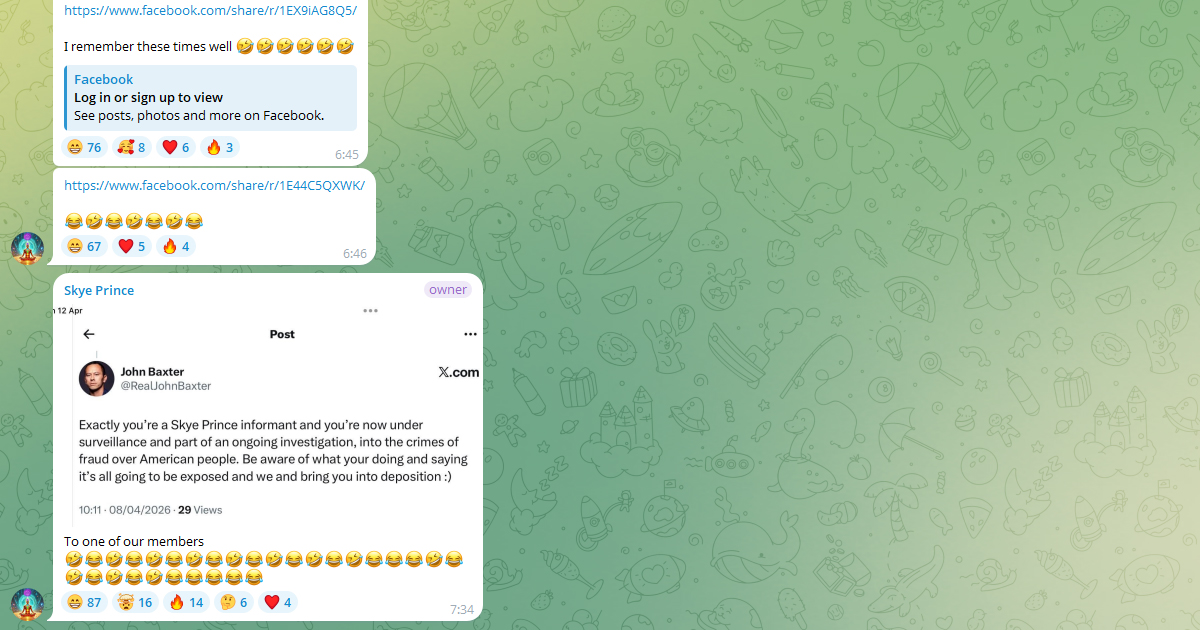
Task: Click the heart reaction with count 5
Action: 132,246
